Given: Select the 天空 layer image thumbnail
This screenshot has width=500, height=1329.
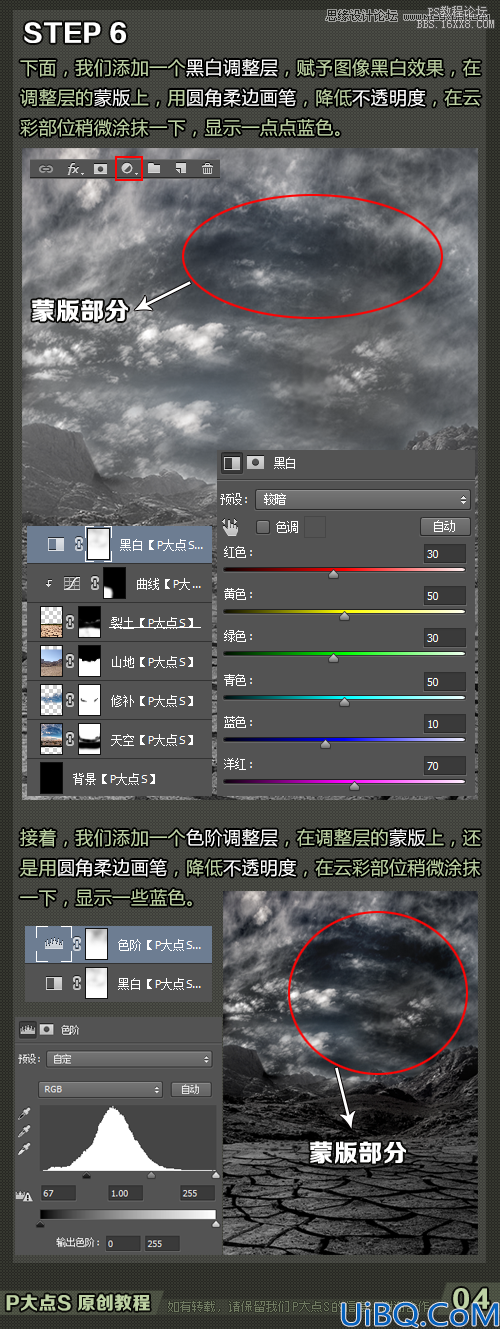Looking at the screenshot, I should [x=50, y=740].
